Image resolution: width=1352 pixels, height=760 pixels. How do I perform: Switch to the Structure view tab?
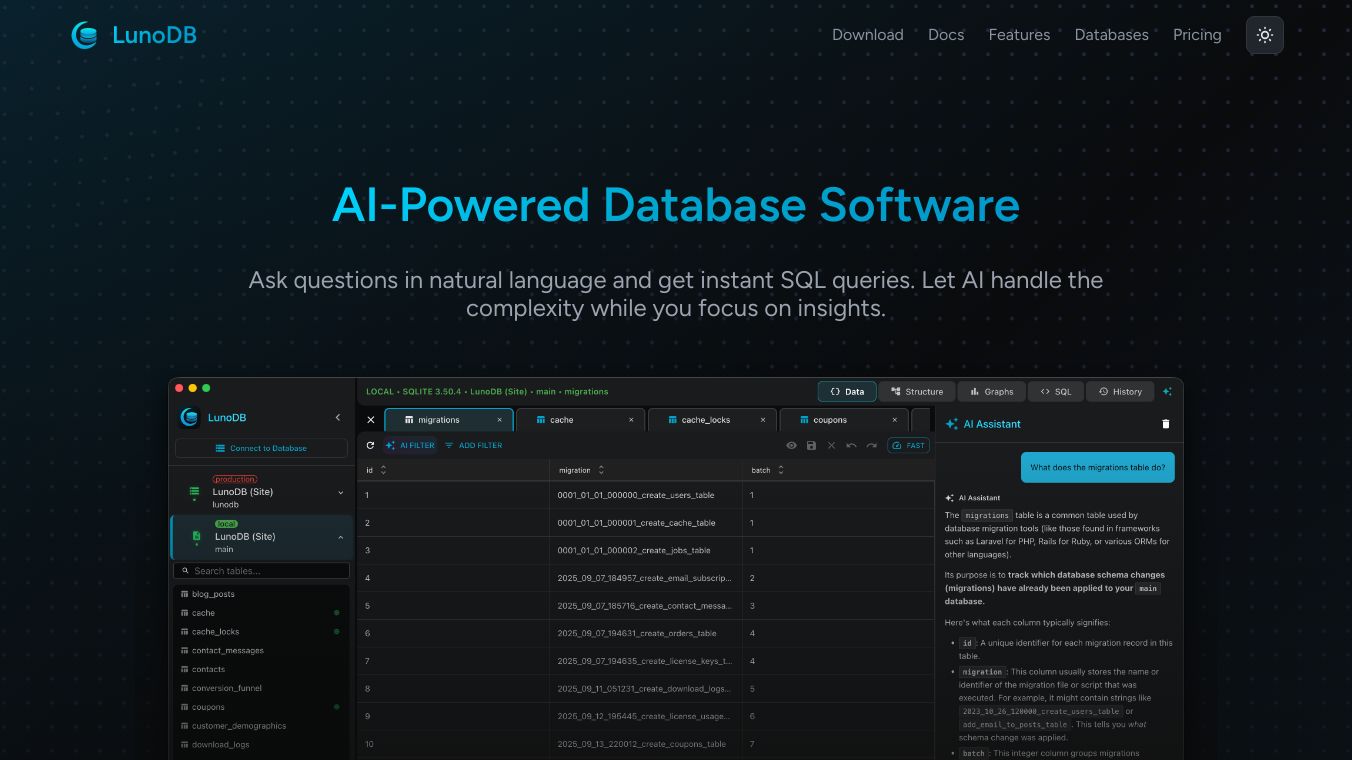[x=916, y=392]
